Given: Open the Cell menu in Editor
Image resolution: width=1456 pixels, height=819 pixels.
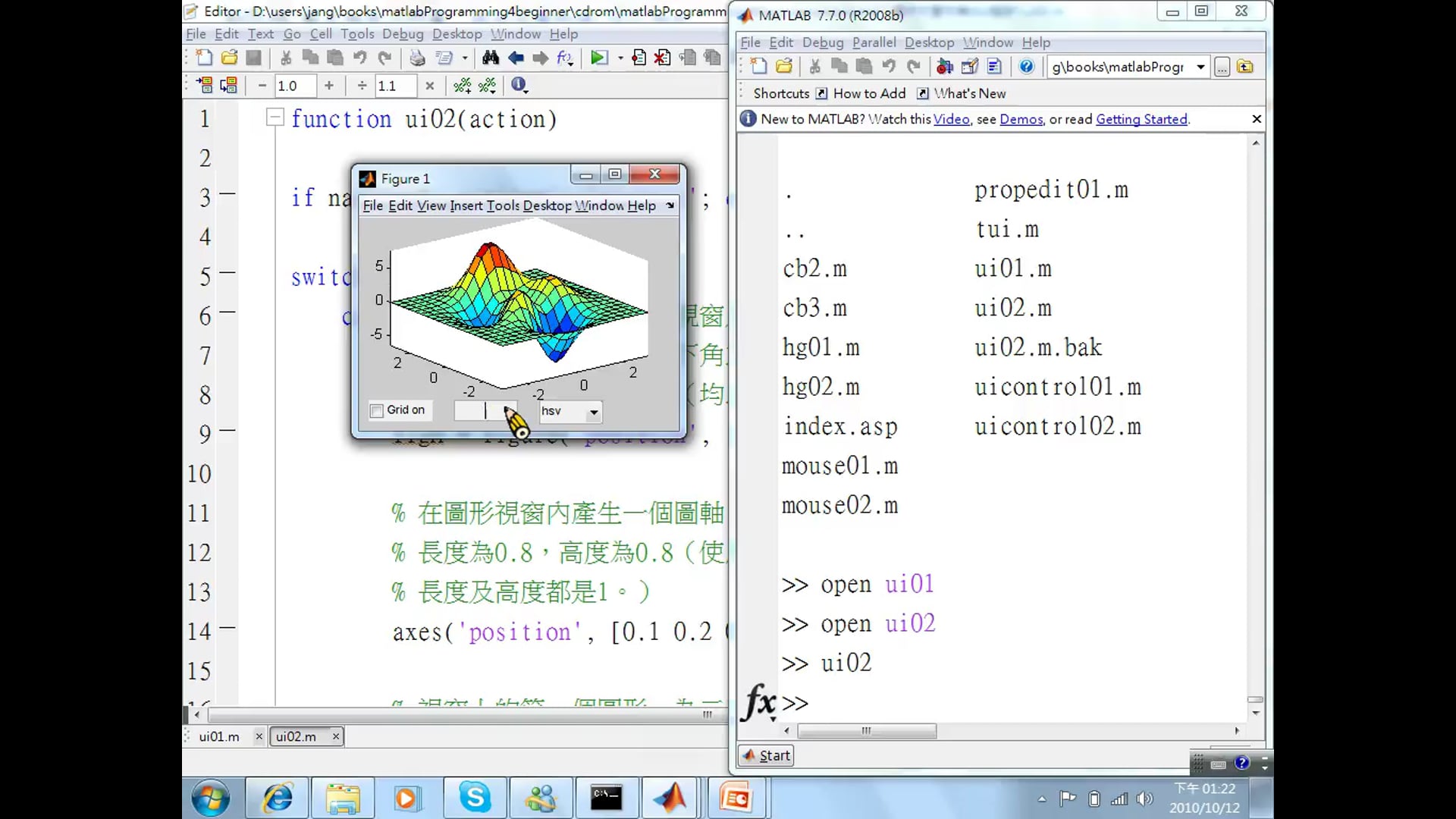Looking at the screenshot, I should (x=321, y=34).
